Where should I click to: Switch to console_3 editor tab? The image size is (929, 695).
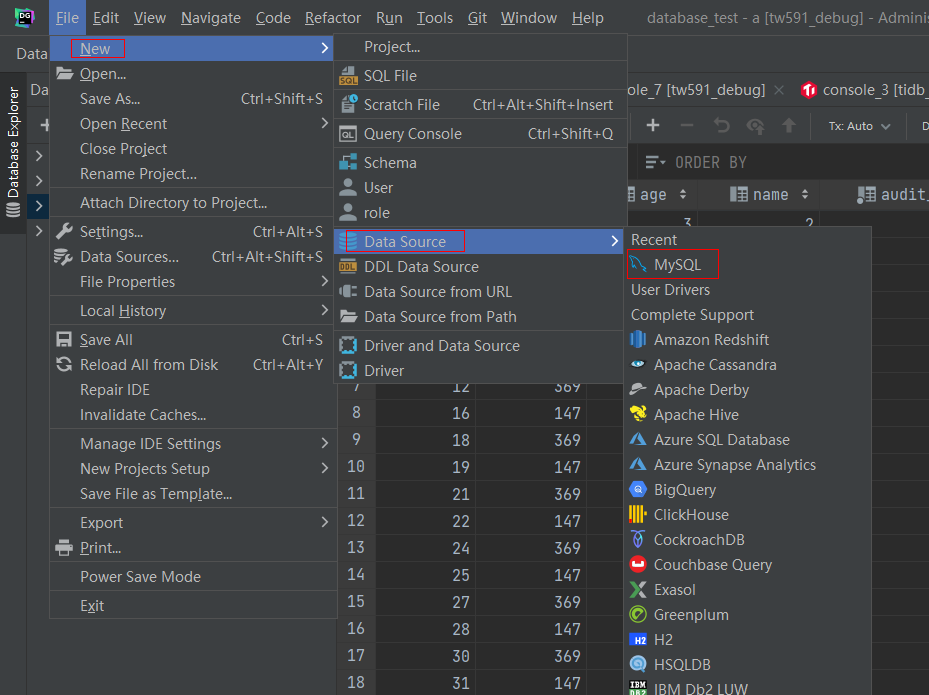[863, 90]
